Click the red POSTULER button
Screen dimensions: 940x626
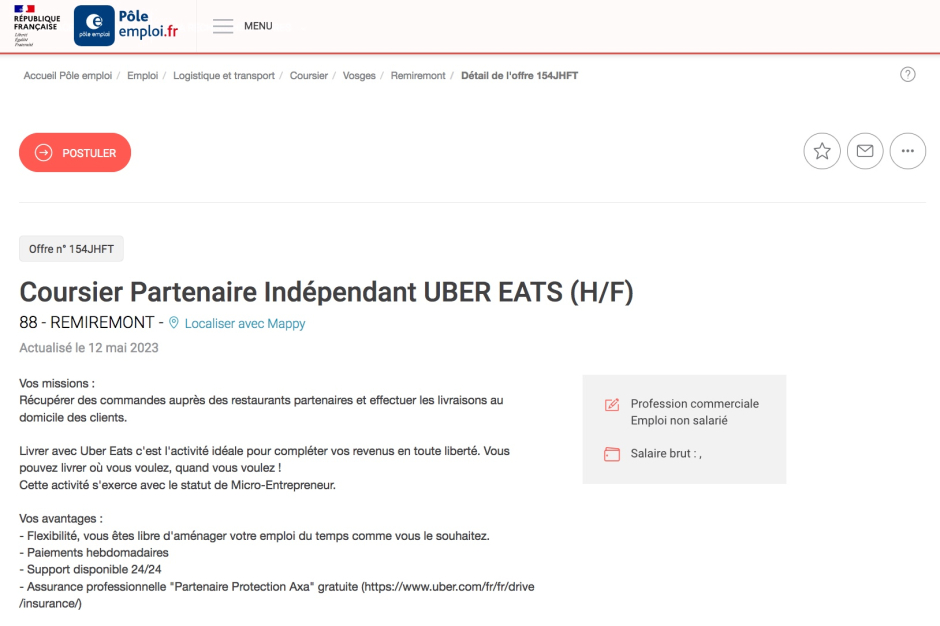75,152
